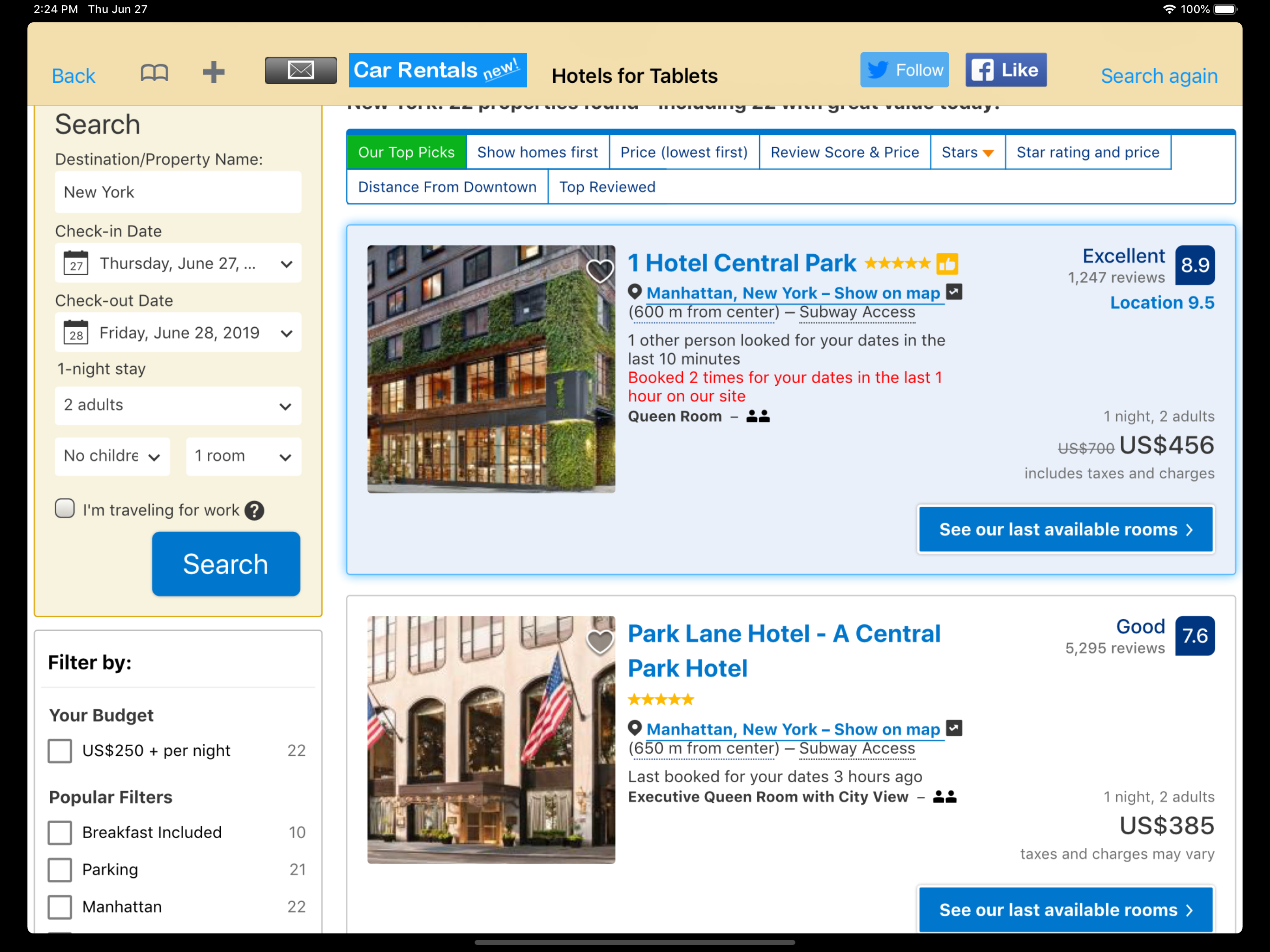The width and height of the screenshot is (1270, 952).
Task: Click the blue Search button
Action: (225, 564)
